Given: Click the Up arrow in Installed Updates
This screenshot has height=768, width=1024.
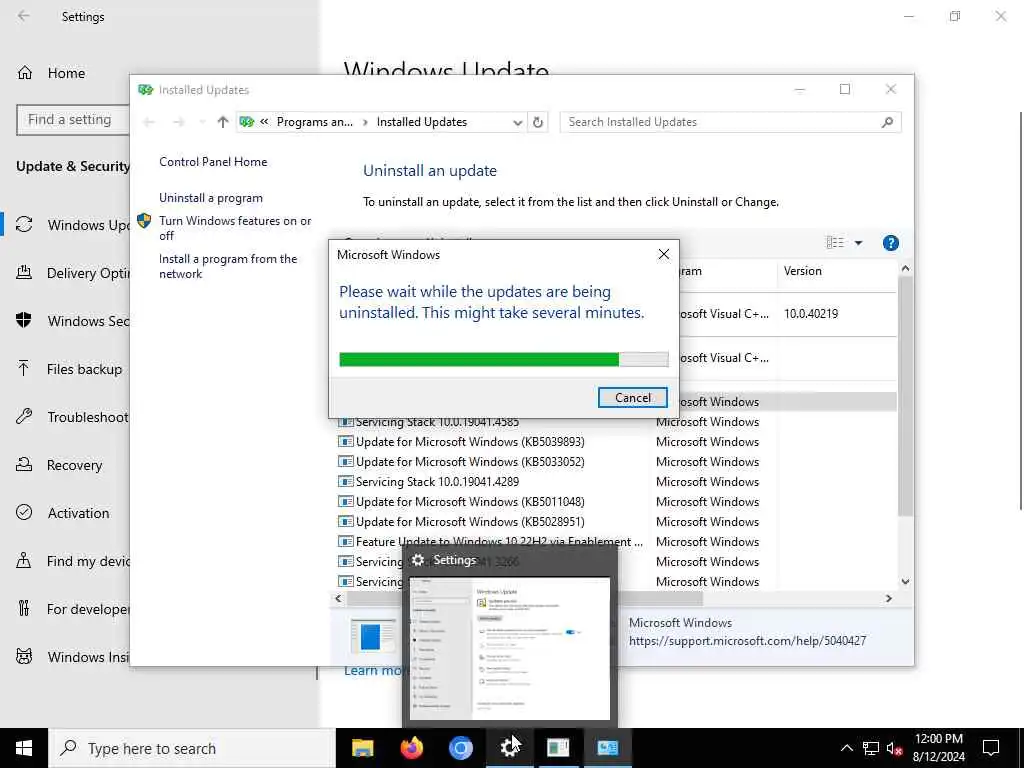Looking at the screenshot, I should tap(223, 122).
